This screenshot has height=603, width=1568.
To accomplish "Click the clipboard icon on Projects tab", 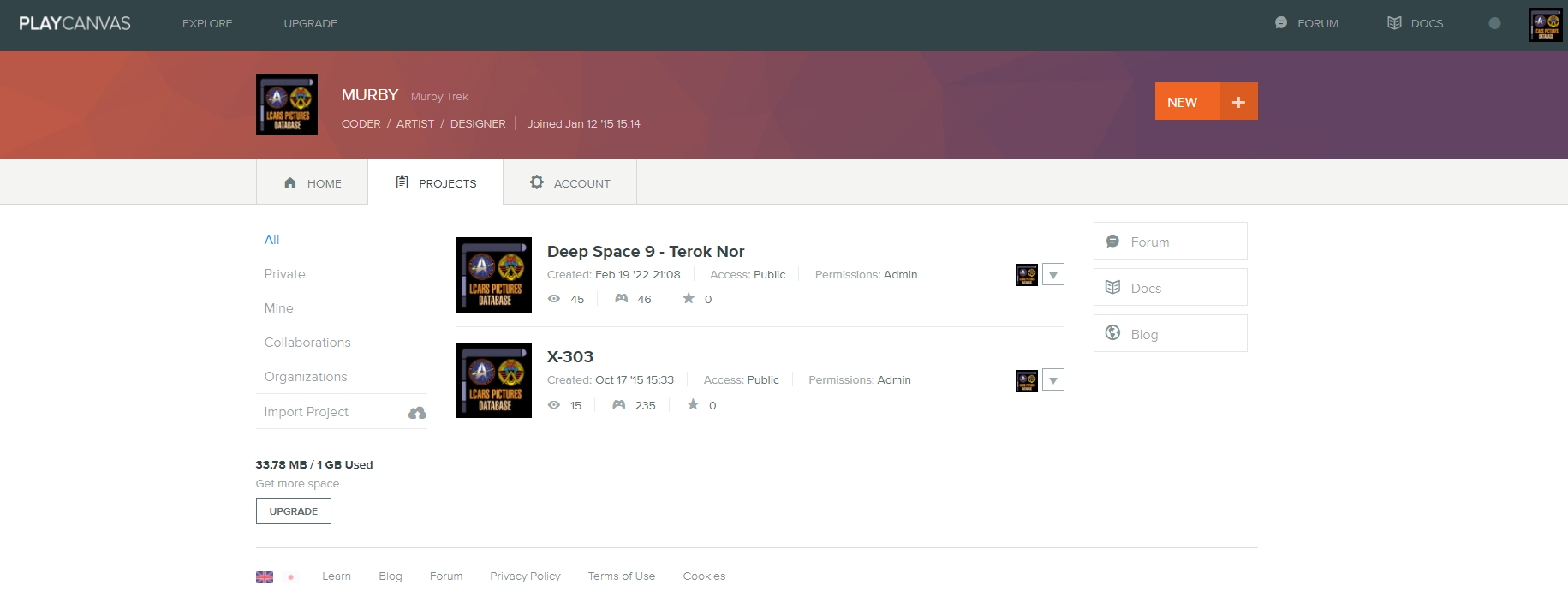I will click(x=402, y=182).
